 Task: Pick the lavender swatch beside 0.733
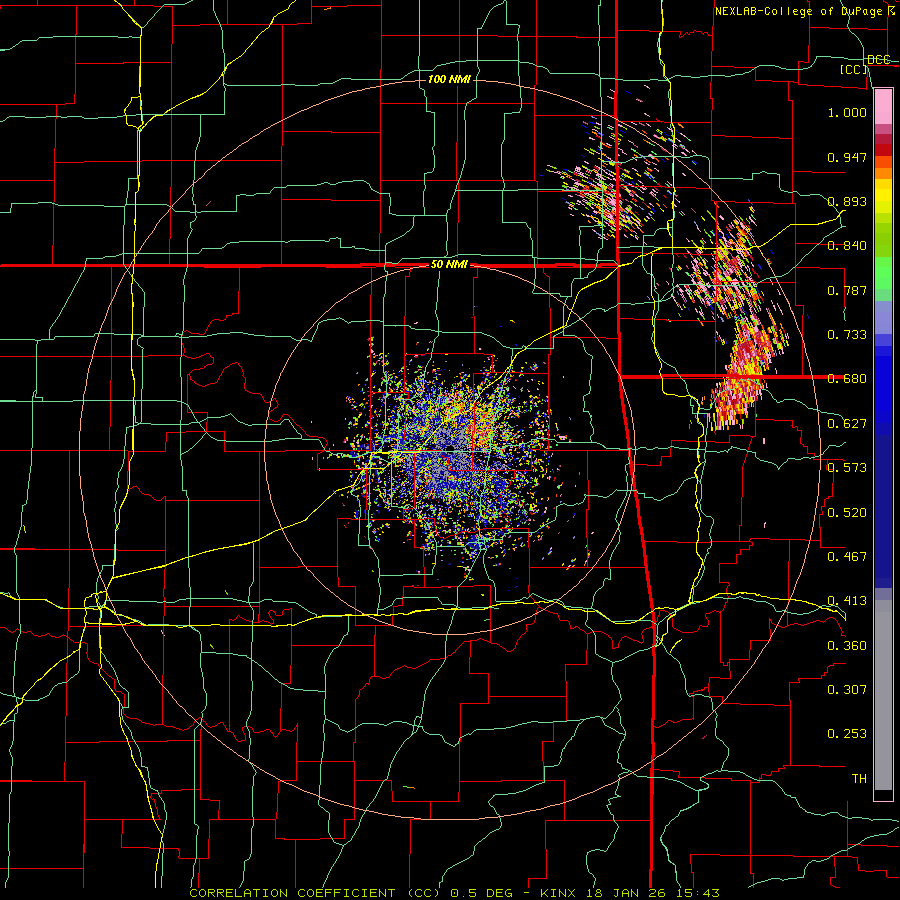(x=883, y=318)
